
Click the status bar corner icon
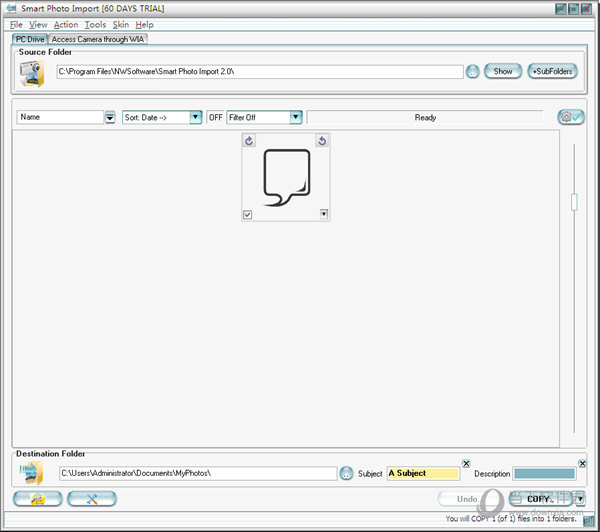click(589, 521)
